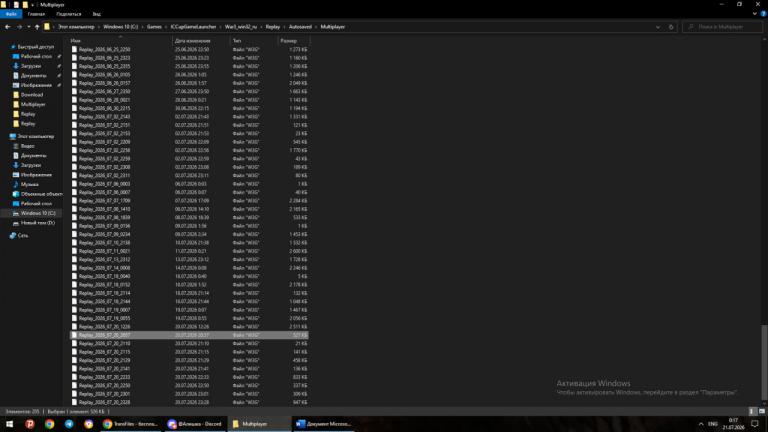Click the search box for Multiplayer
Viewport: 768px width, 432px height.
(x=723, y=27)
